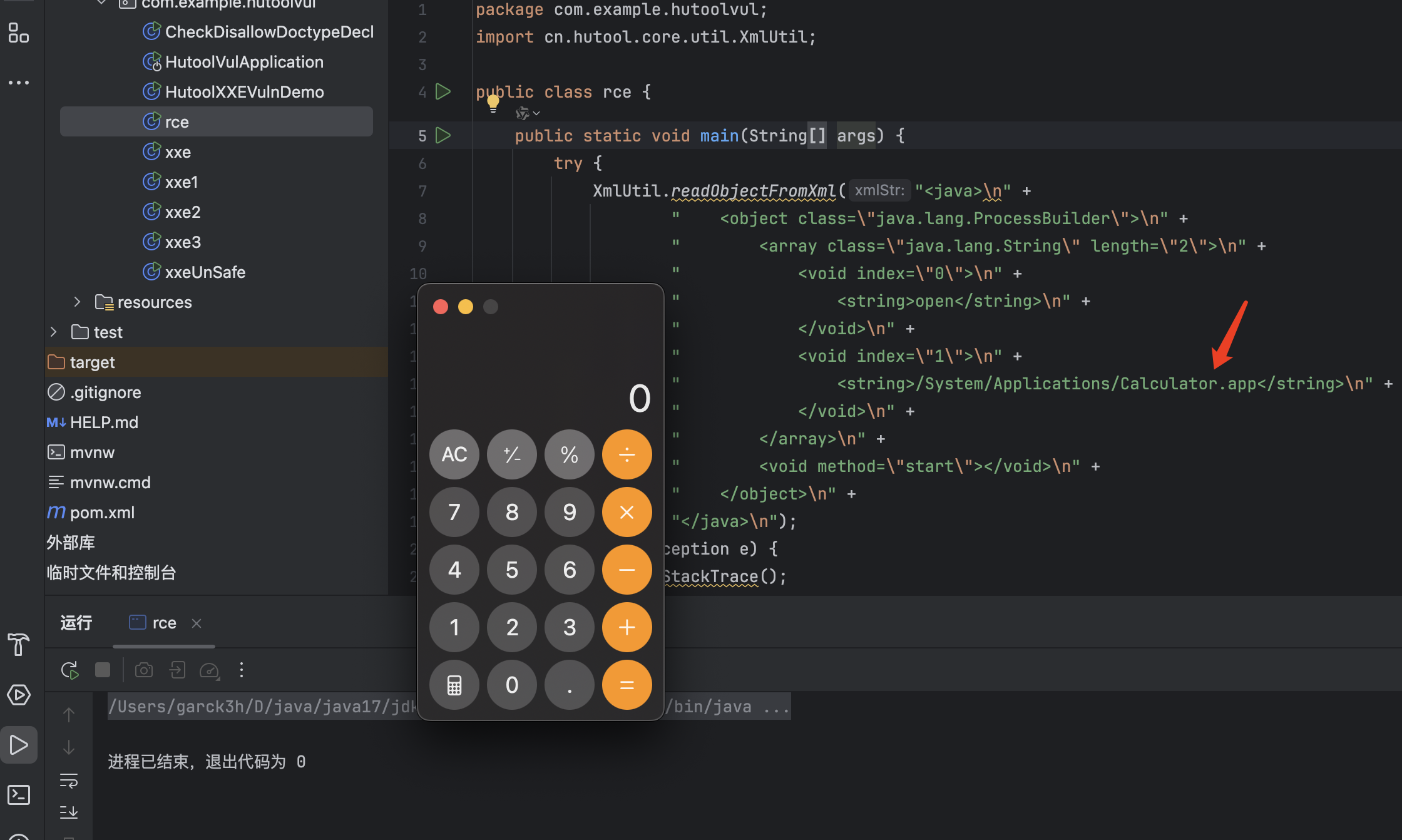Screen dimensions: 1402x840
Task: Click the rerun rce icon in run toolbar
Action: click(69, 670)
